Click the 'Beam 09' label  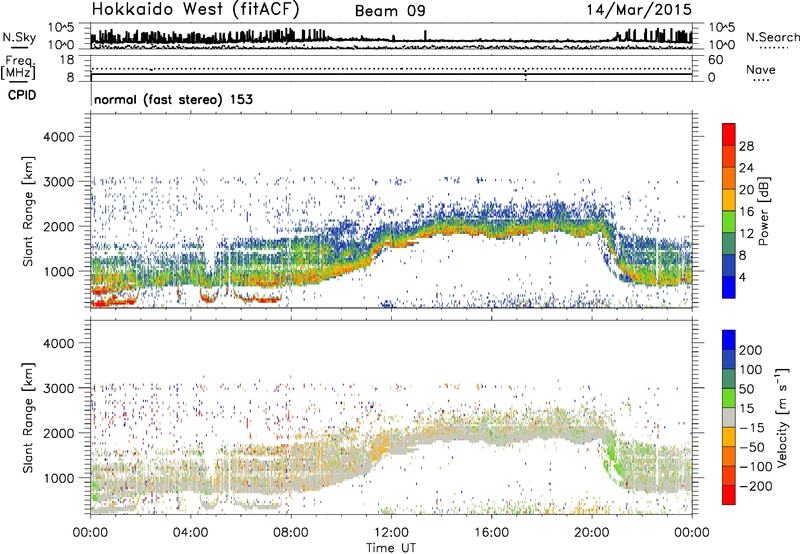point(390,11)
